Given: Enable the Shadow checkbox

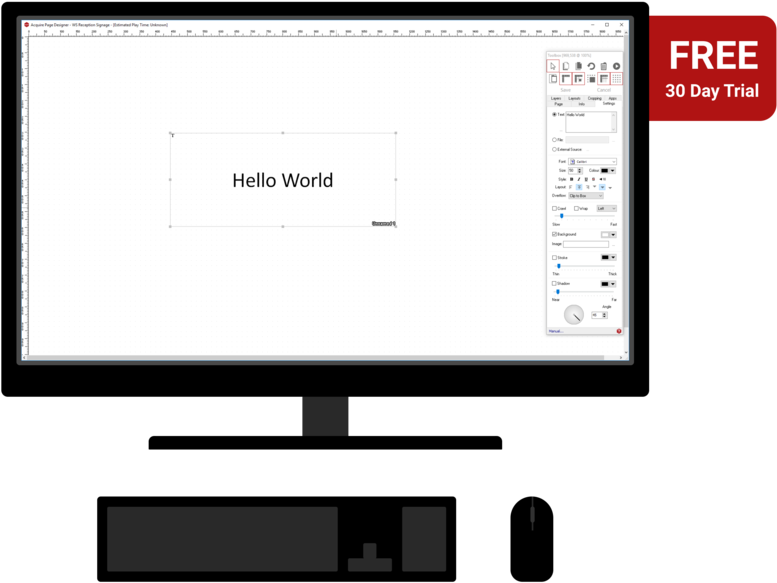Looking at the screenshot, I should pyautogui.click(x=555, y=283).
